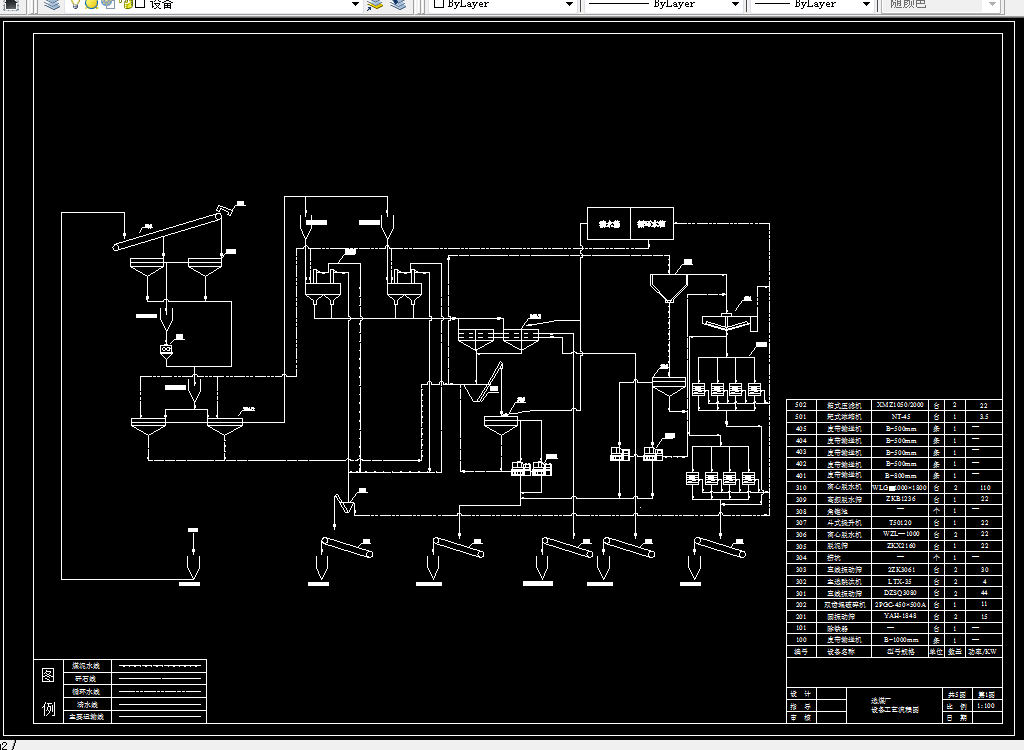Select the 循环水线 legend label
The image size is (1024, 750).
click(86, 692)
